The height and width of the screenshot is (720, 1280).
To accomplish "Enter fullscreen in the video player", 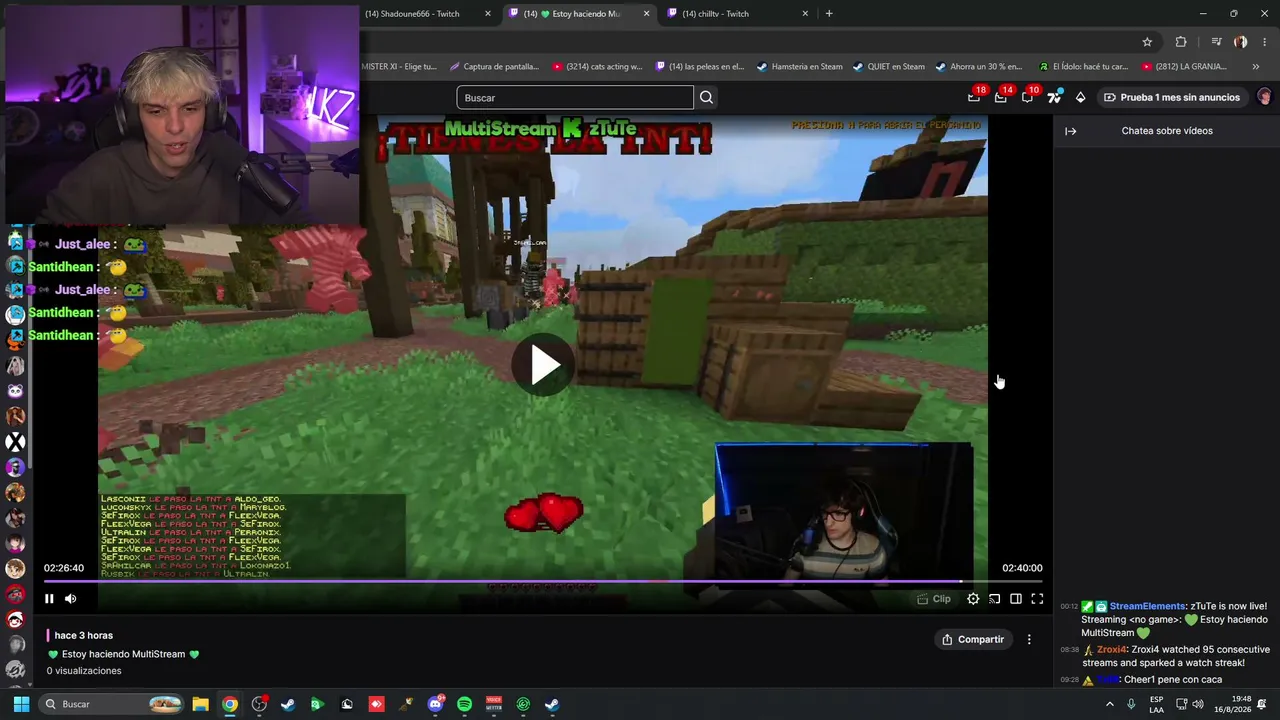I will pos(1037,599).
